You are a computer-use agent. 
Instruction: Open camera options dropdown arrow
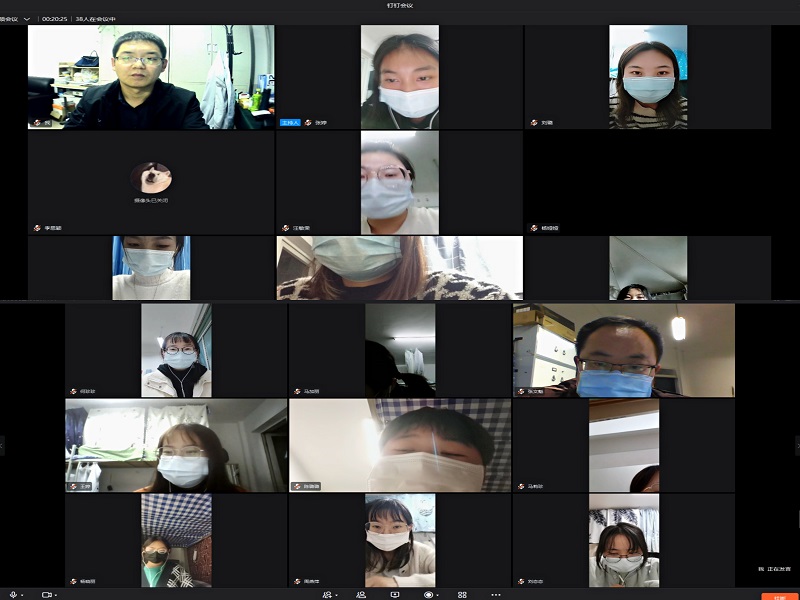click(57, 594)
